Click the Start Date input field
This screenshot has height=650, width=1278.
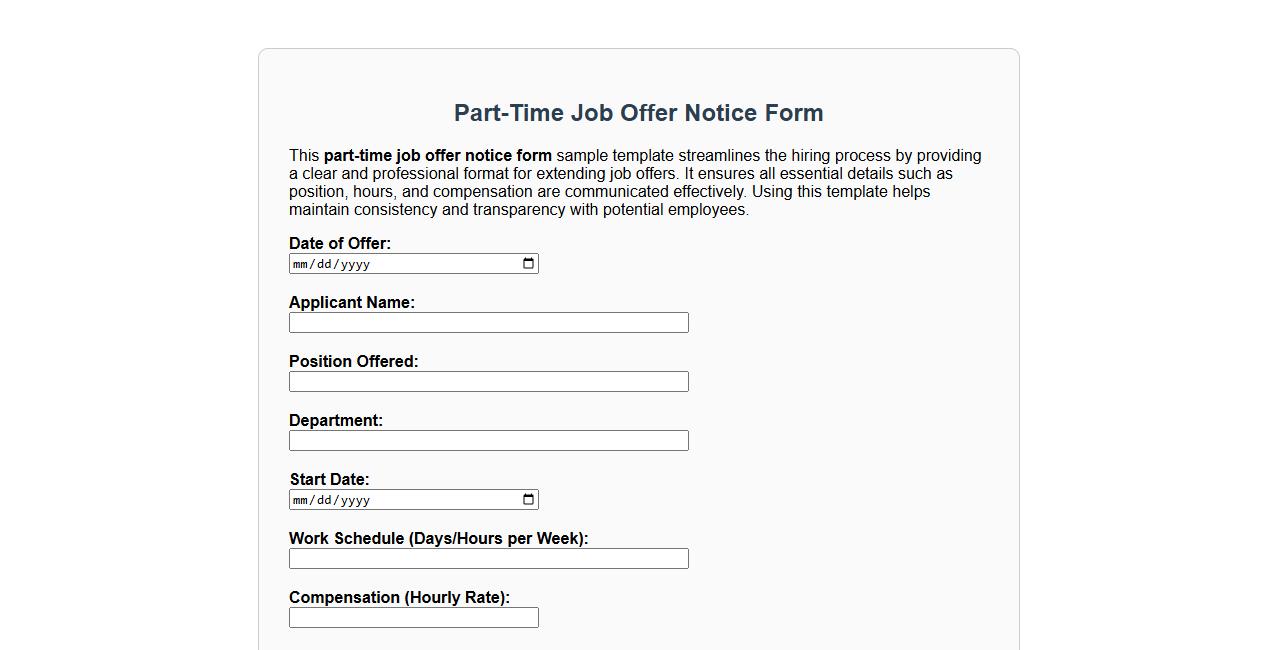tap(400, 499)
